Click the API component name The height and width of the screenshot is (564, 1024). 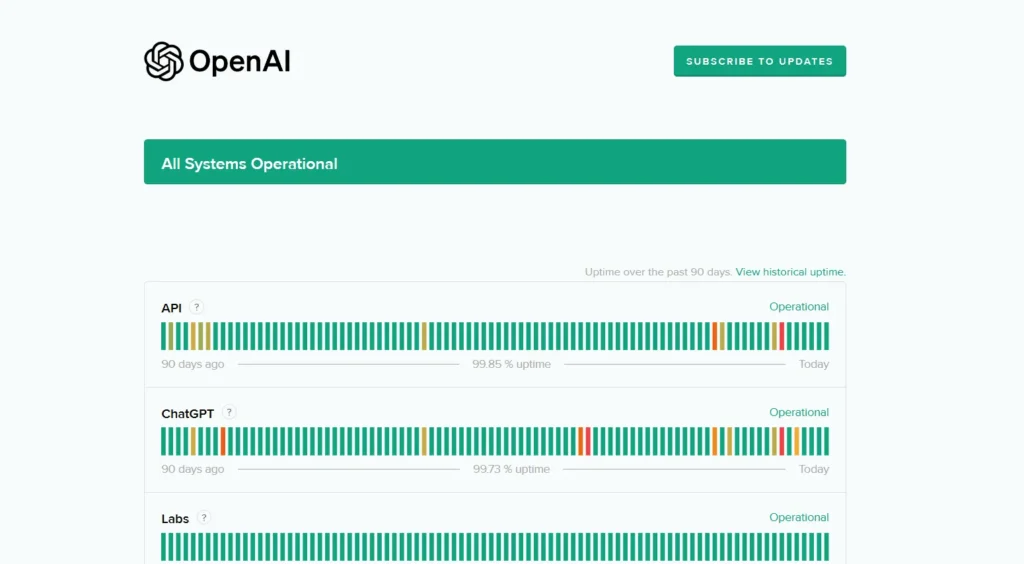[x=171, y=308]
